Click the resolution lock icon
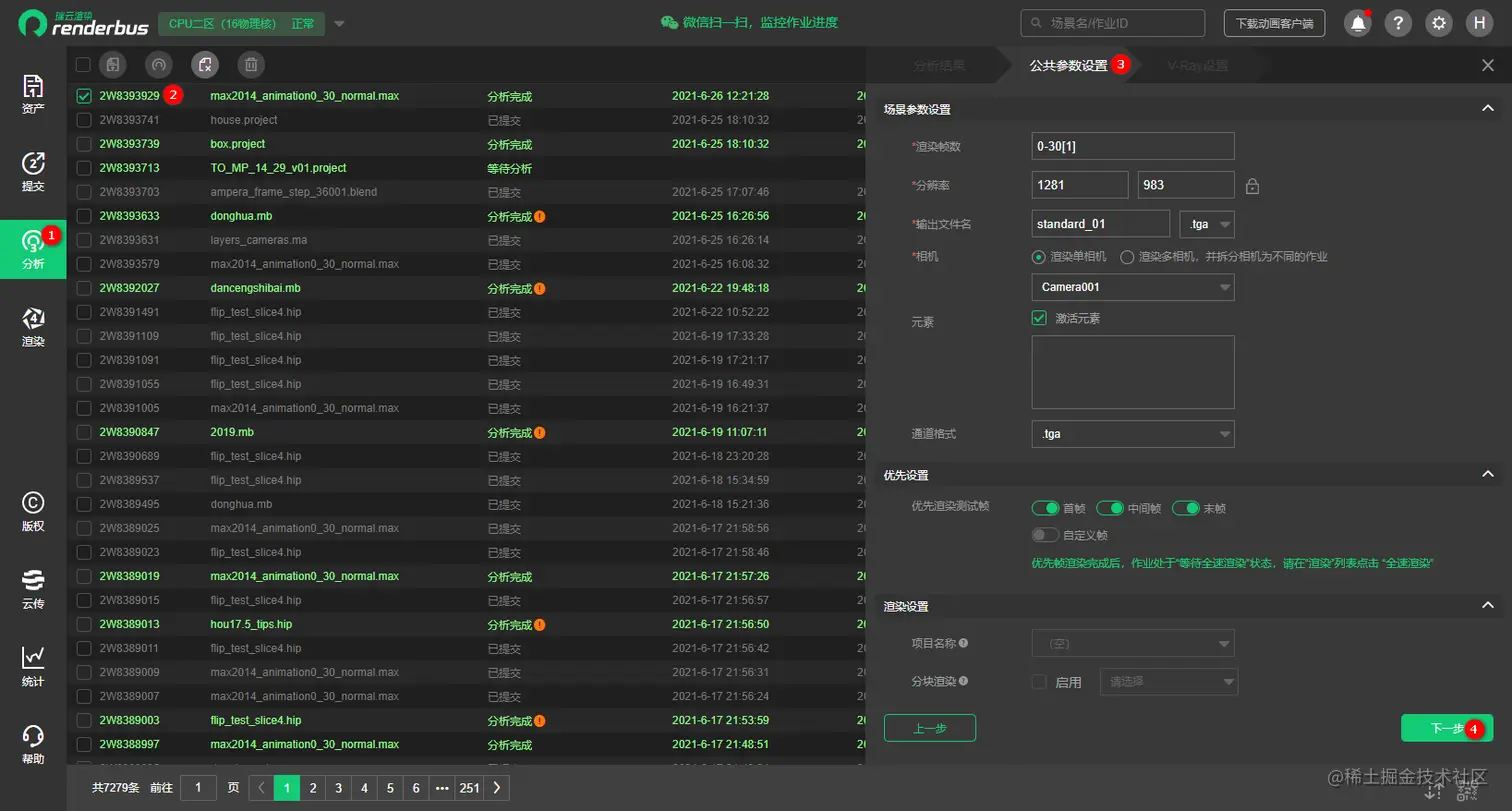 (1252, 185)
